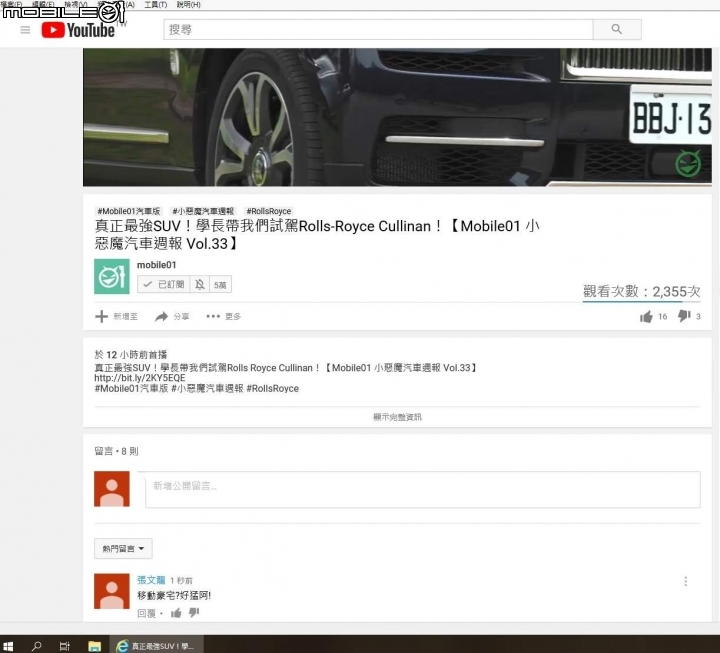This screenshot has width=720, height=653.
Task: Click the video player frame
Action: coord(397,117)
